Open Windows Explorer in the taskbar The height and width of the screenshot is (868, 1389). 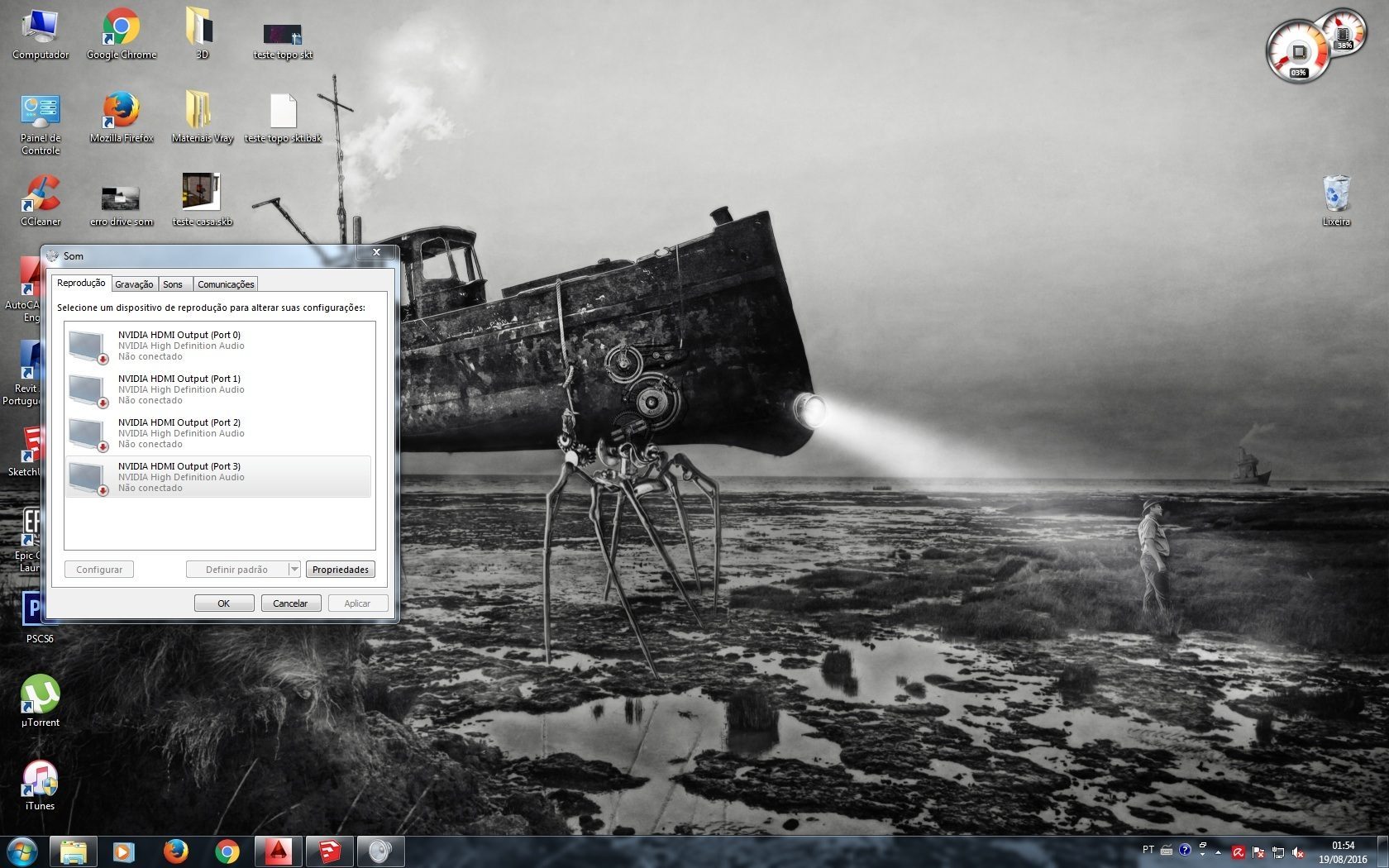pos(74,851)
